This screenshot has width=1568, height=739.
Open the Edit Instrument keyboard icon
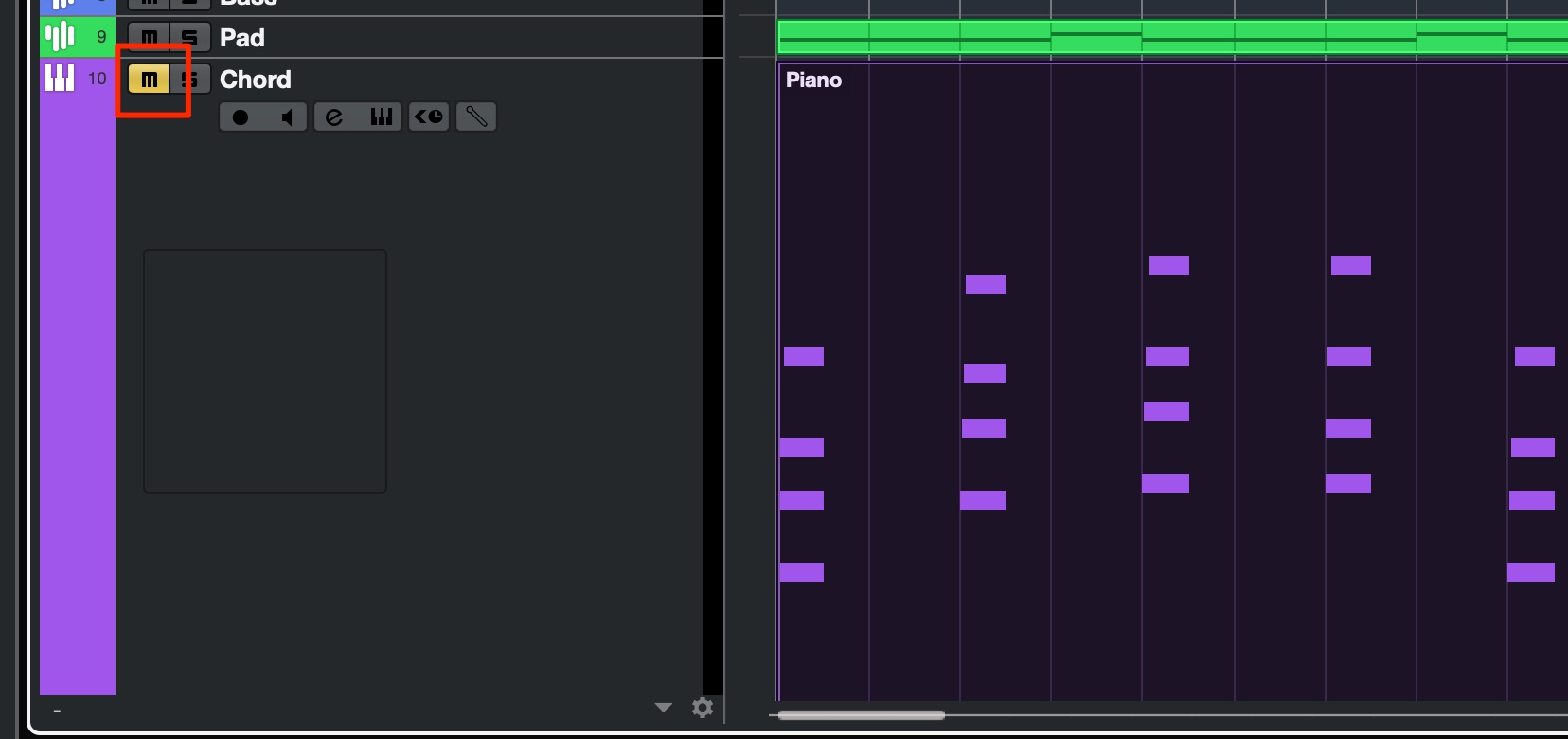click(381, 117)
